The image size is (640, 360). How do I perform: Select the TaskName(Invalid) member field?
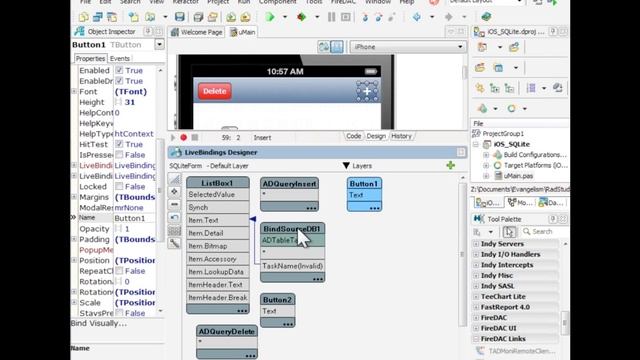(x=293, y=266)
